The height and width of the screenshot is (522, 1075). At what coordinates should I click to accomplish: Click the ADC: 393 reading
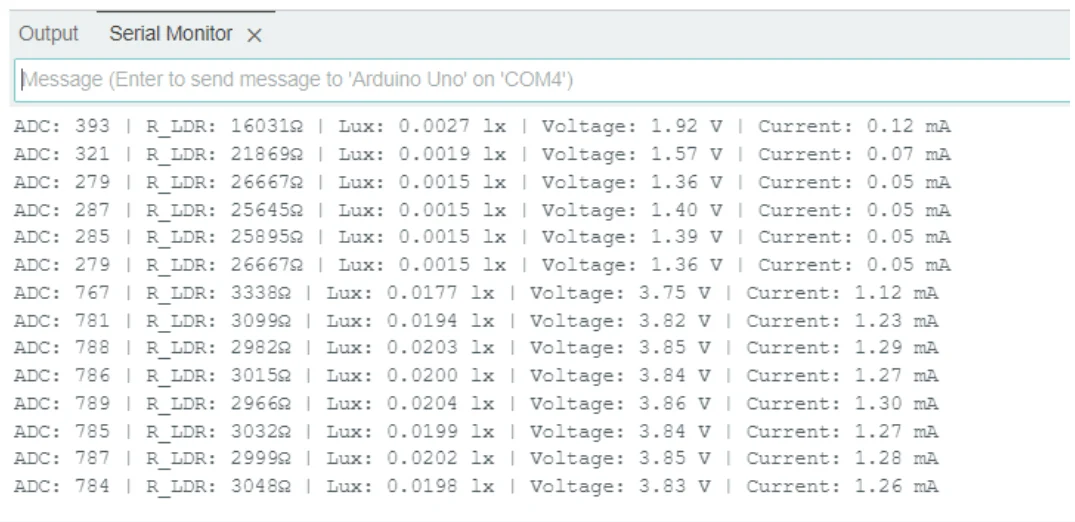tap(62, 127)
